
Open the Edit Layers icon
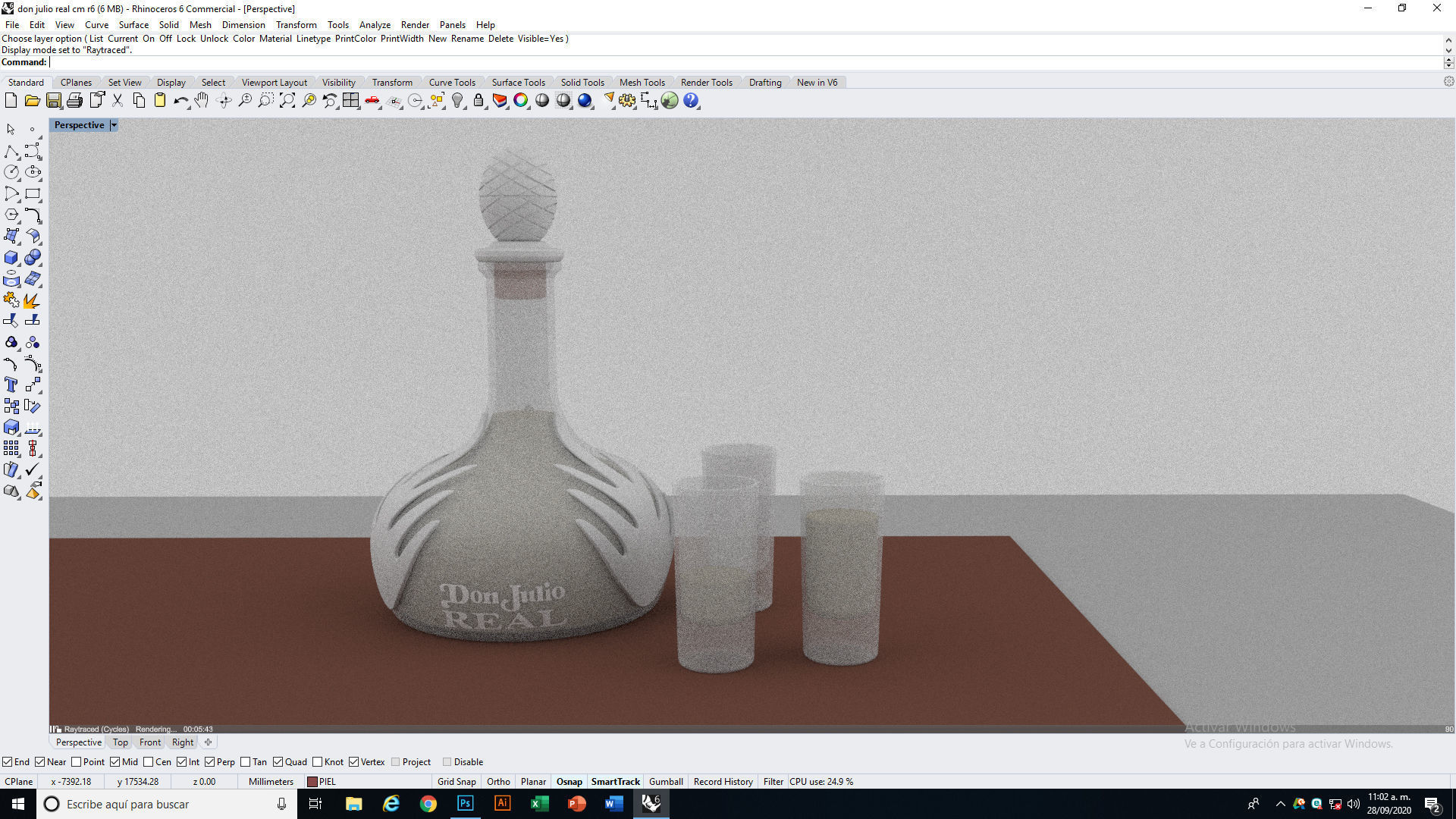tap(500, 101)
